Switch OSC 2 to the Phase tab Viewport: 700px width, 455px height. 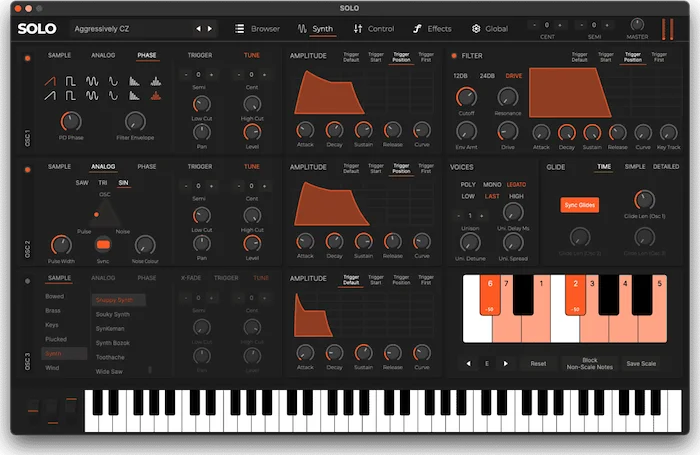point(147,166)
